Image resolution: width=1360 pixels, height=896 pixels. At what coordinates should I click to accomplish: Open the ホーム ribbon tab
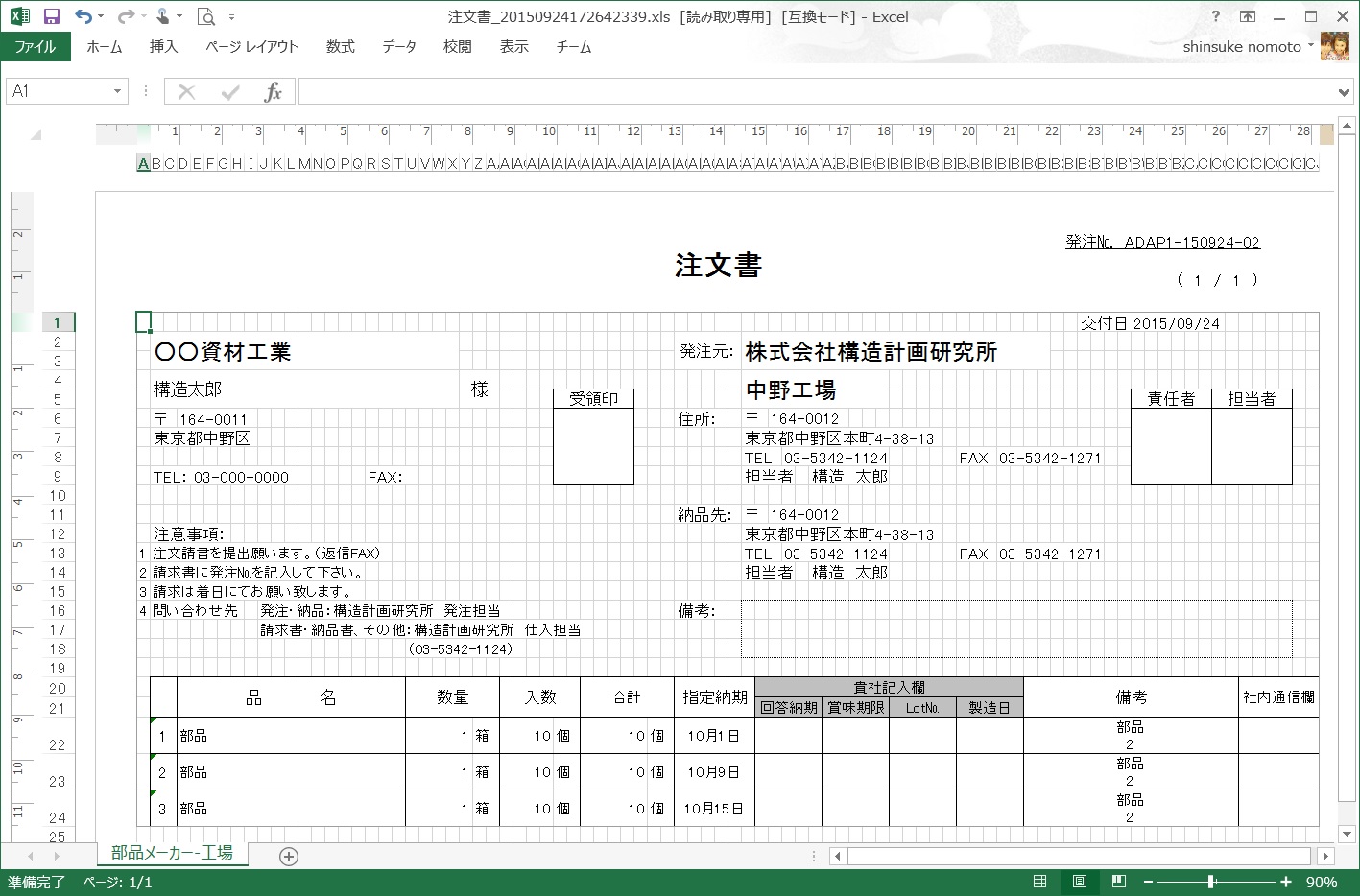coord(105,46)
